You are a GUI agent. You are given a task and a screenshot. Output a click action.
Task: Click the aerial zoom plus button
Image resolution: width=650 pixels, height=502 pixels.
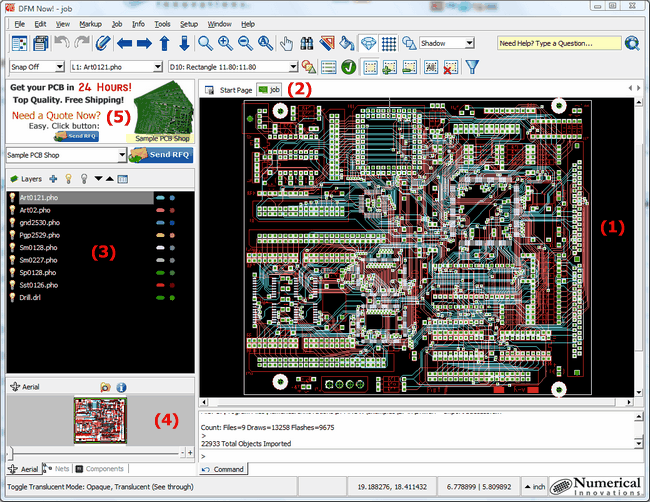190,453
